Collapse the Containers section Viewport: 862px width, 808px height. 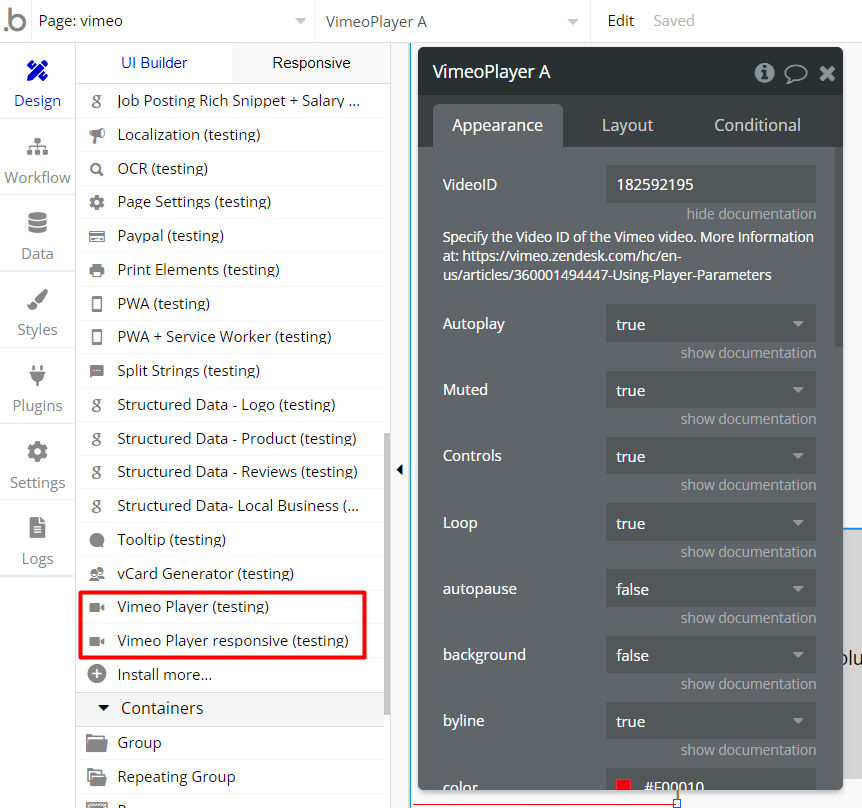(x=103, y=708)
